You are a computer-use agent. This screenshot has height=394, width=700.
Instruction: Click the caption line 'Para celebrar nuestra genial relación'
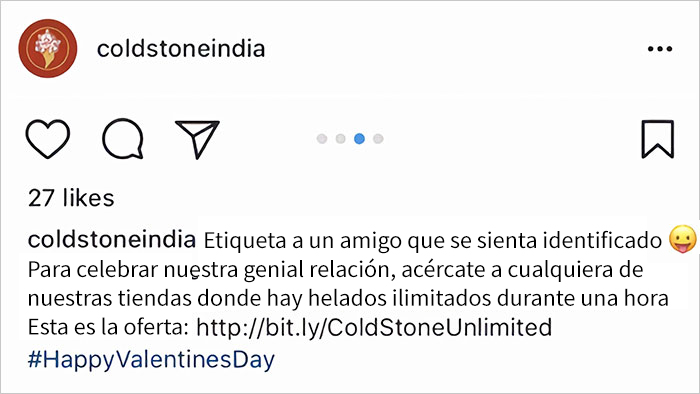point(211,270)
